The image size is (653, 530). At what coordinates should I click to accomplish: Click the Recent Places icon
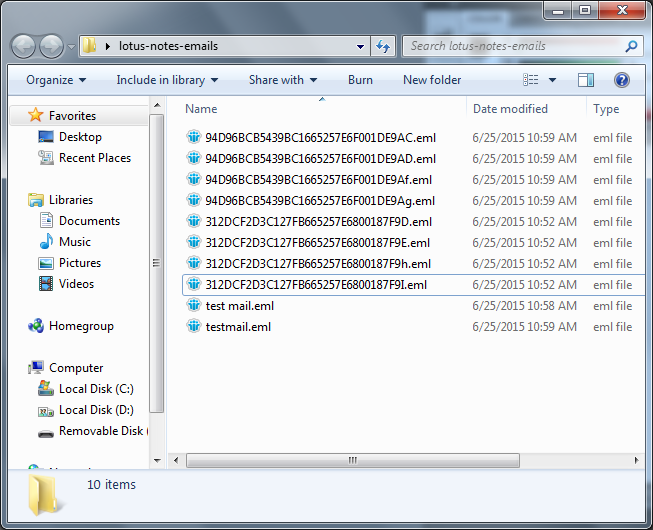coord(45,158)
